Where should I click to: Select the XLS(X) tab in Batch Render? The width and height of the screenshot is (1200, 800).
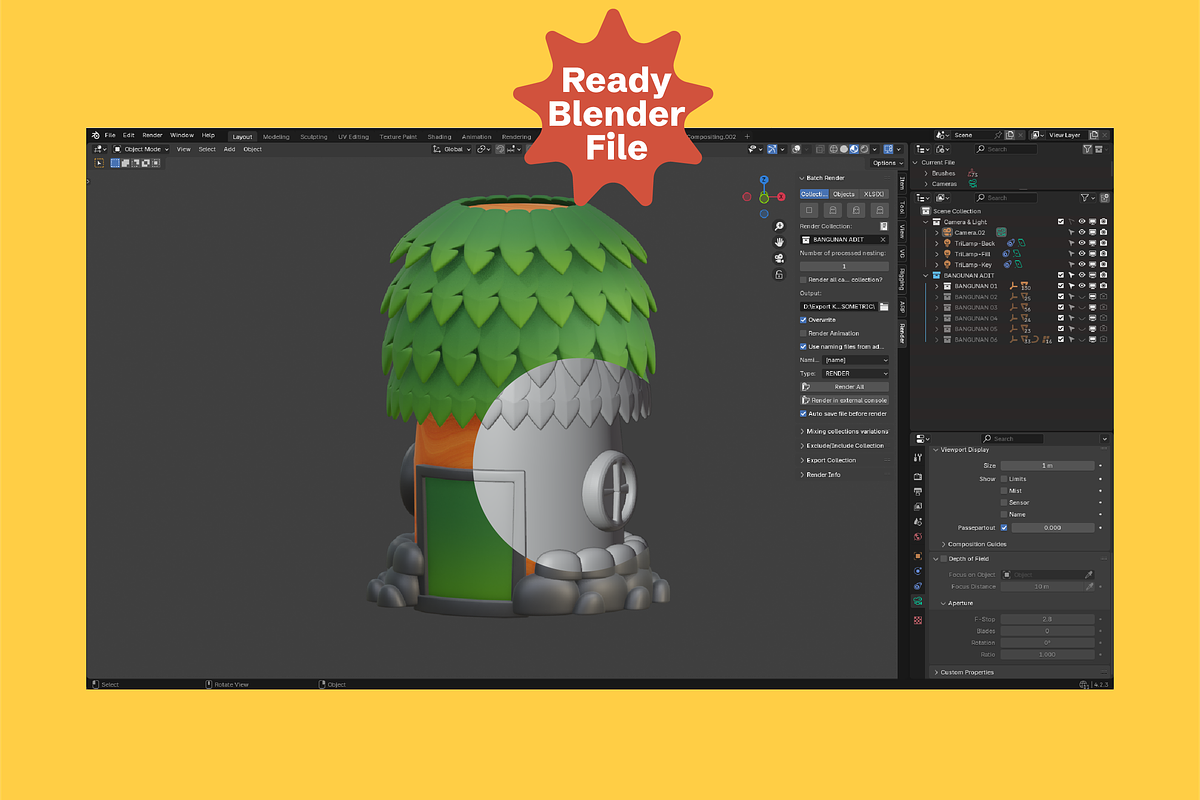pyautogui.click(x=874, y=194)
